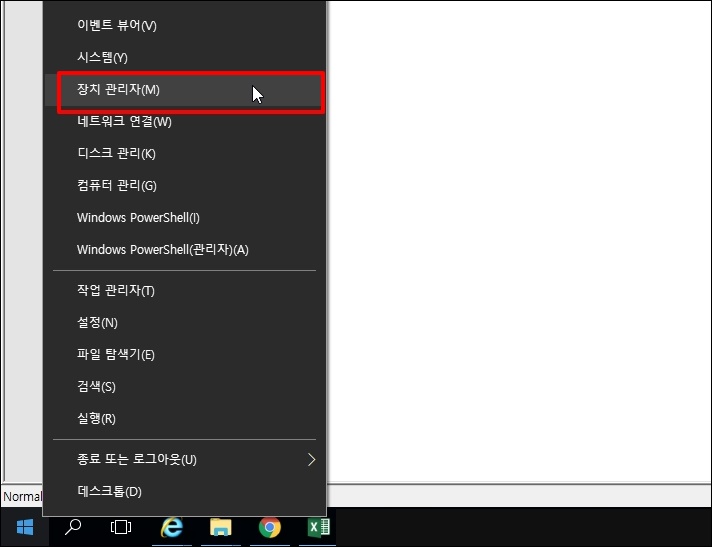Viewport: 712px width, 547px height.
Task: Select 이벤트 뷰어(V) menu entry
Action: point(185,25)
